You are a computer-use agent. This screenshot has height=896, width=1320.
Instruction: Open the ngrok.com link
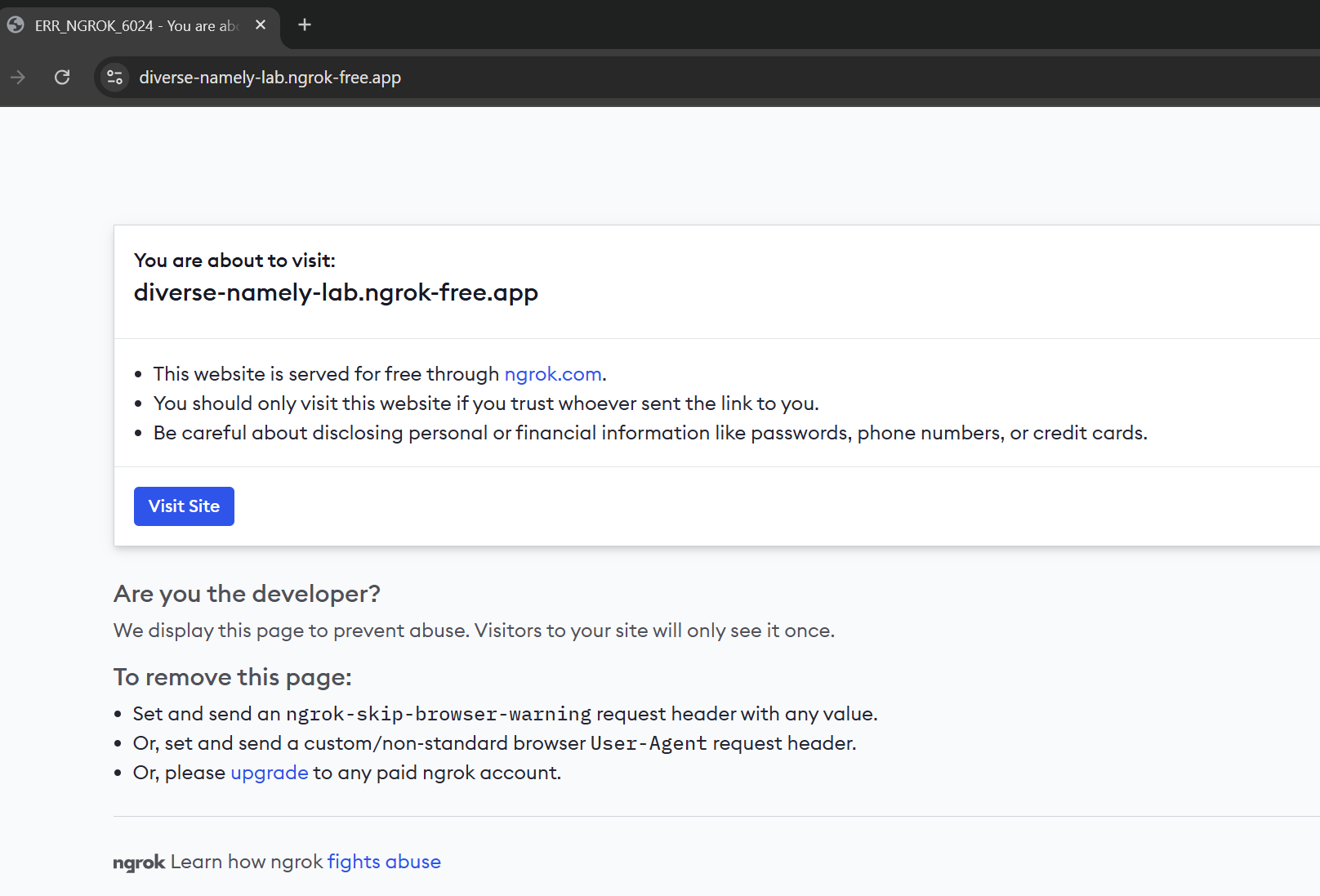pyautogui.click(x=552, y=374)
